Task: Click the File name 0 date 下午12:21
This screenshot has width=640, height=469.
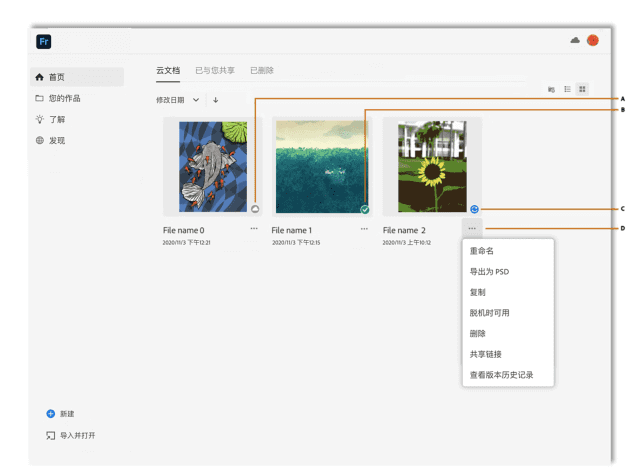Action: click(x=187, y=242)
